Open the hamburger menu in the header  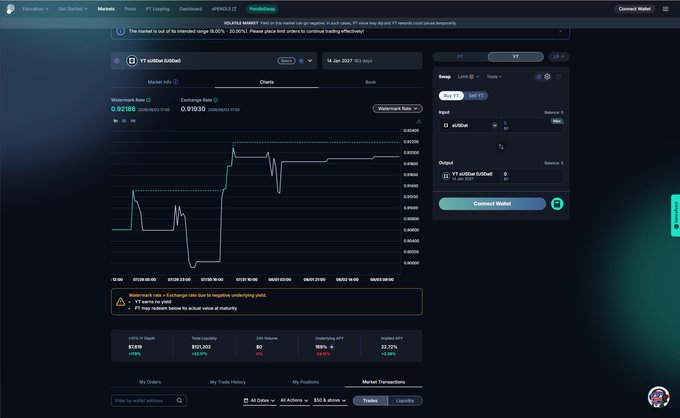[x=665, y=9]
